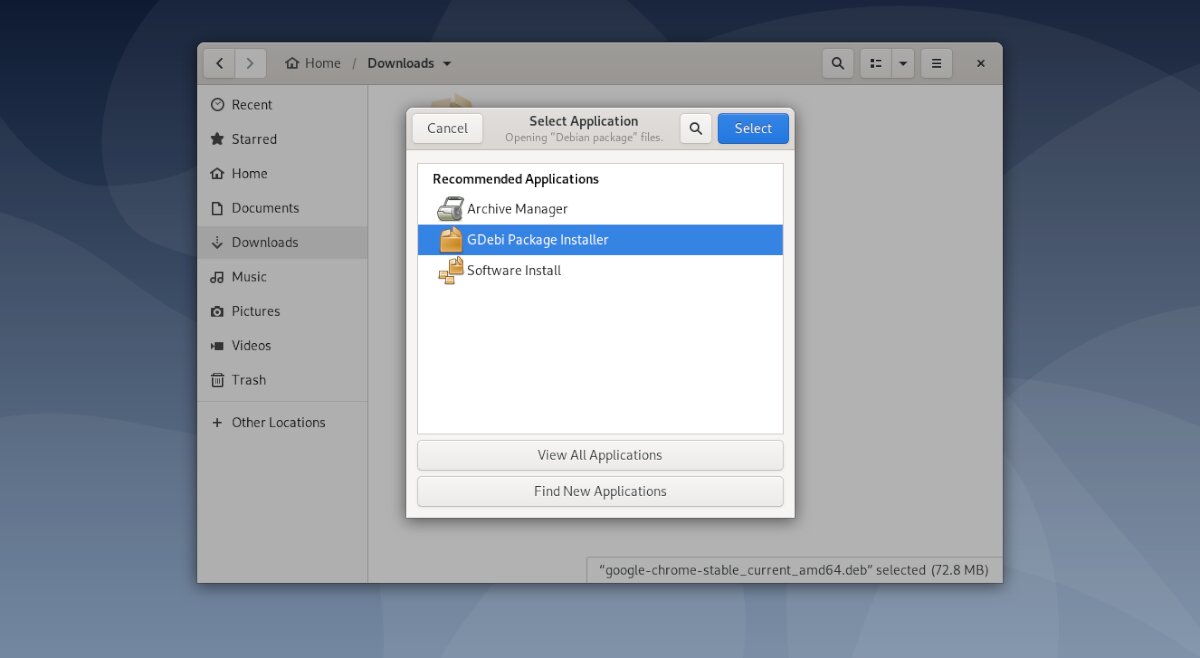Open the search in the file browser toolbar

click(837, 63)
